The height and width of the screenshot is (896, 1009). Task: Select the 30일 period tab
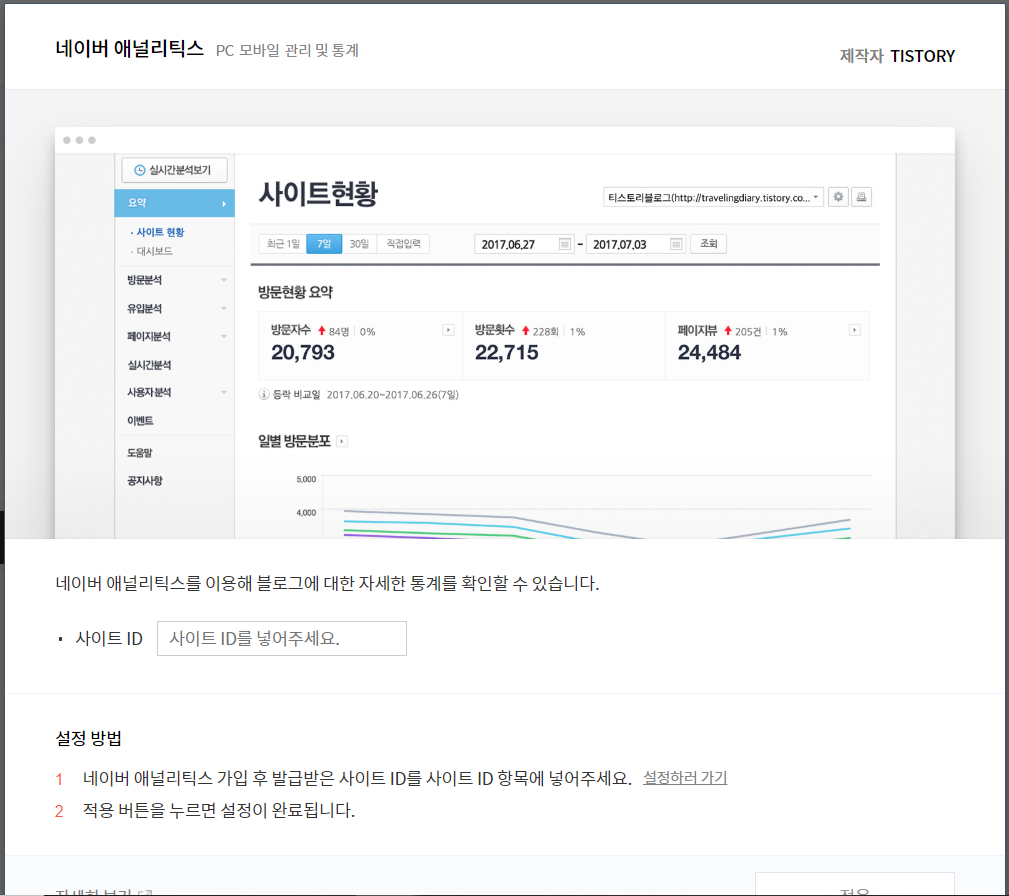point(359,244)
